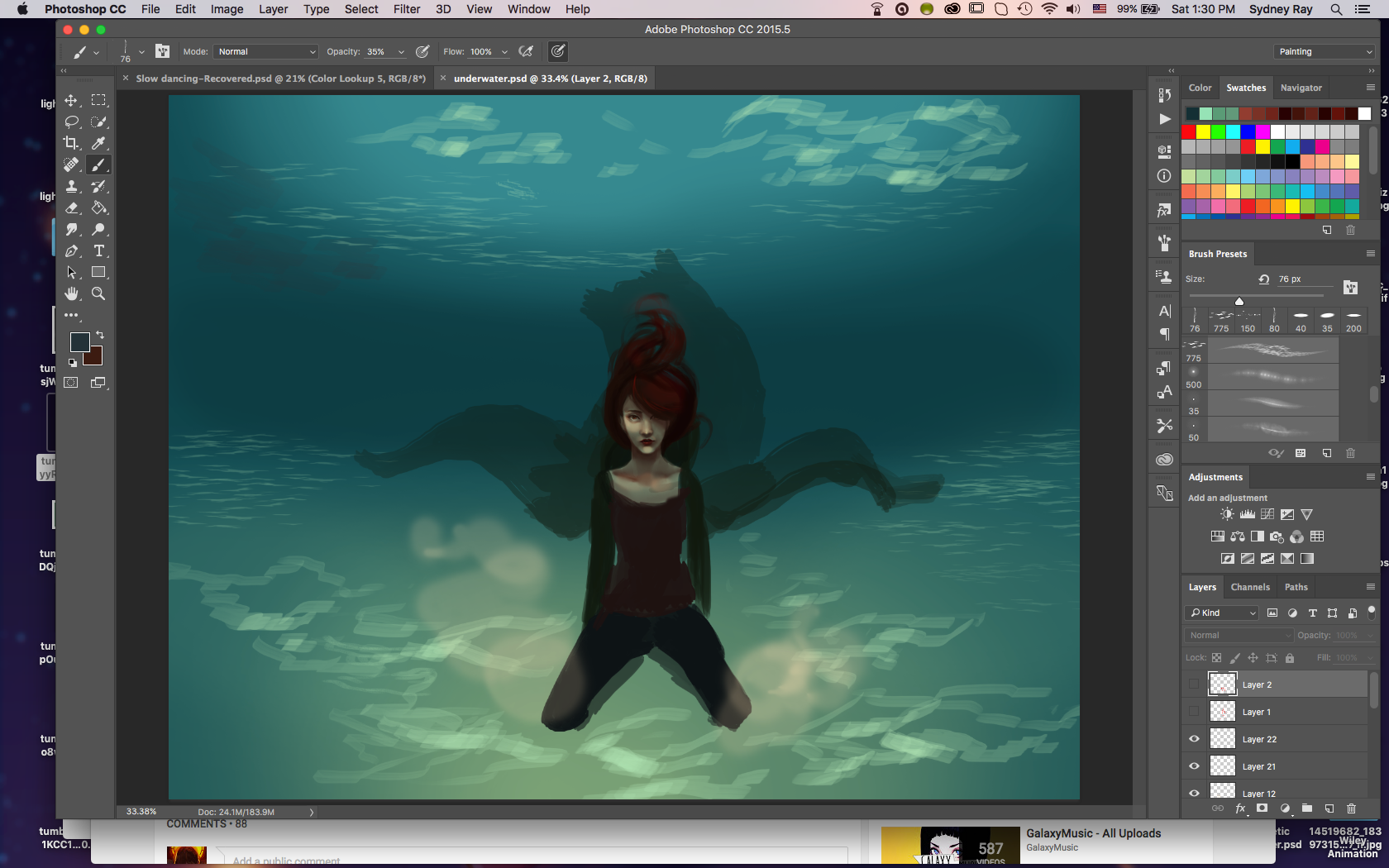Open the Brush Preset picker arrow
This screenshot has width=1389, height=868.
(141, 52)
